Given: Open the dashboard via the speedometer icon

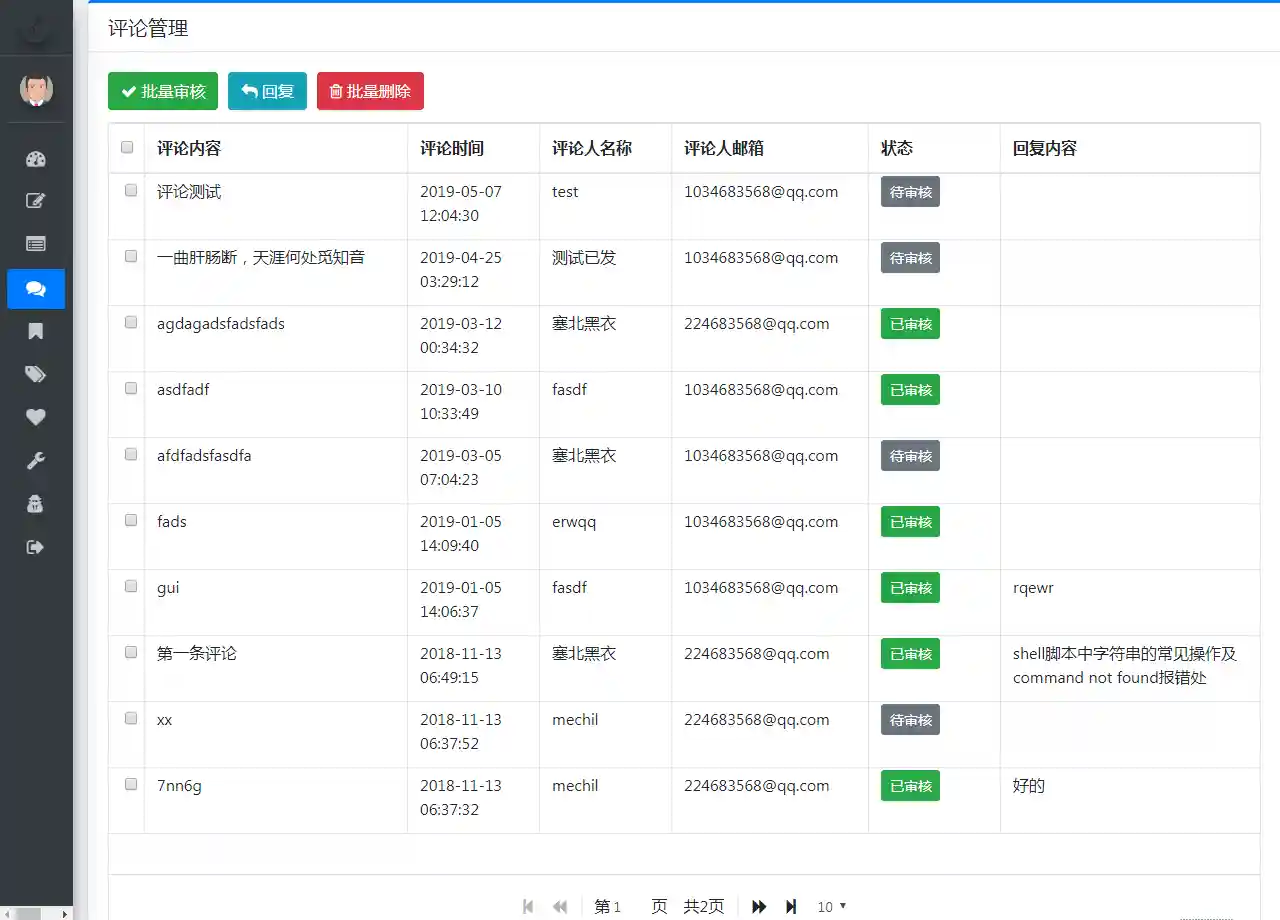Looking at the screenshot, I should pos(36,158).
